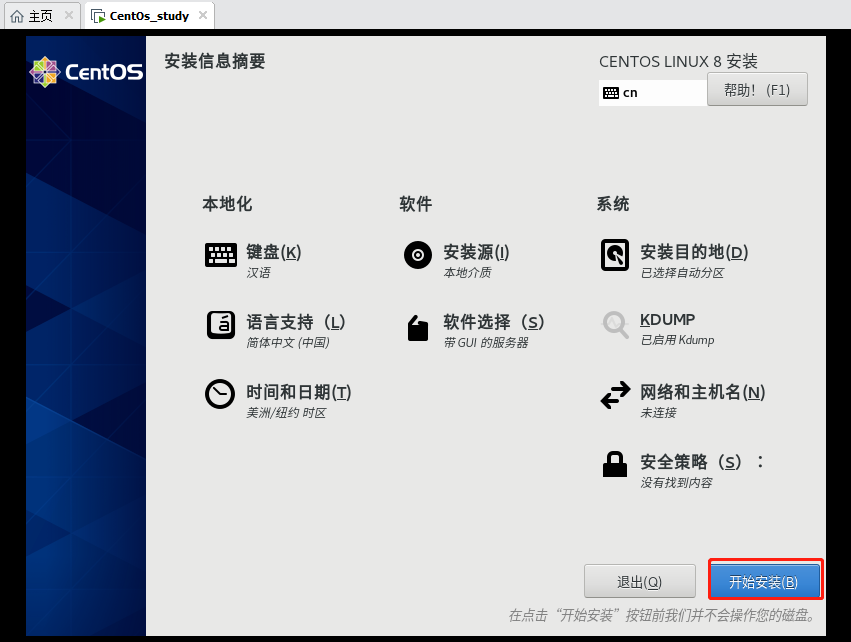This screenshot has height=642, width=851.
Task: Open the 键盘(K) keyboard settings icon
Action: pyautogui.click(x=221, y=255)
